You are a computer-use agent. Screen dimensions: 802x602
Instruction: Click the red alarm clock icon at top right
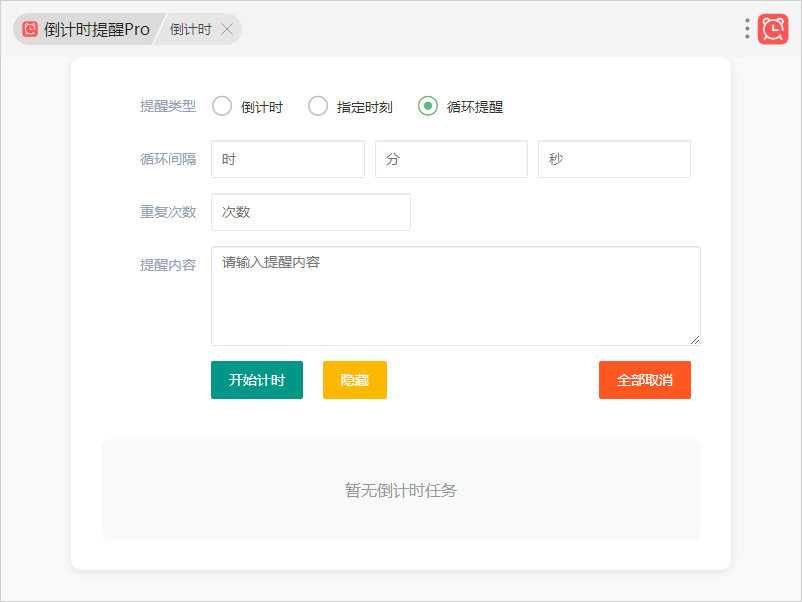pos(772,29)
